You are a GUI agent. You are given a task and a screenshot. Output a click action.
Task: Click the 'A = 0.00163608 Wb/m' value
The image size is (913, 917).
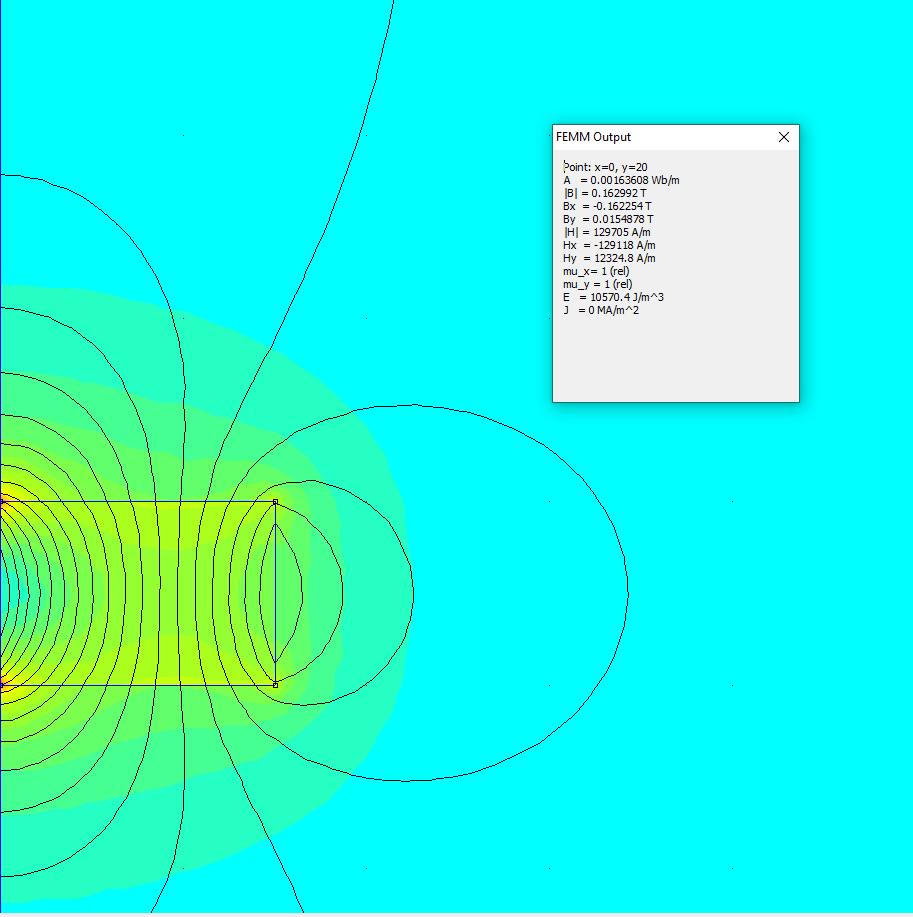click(621, 180)
